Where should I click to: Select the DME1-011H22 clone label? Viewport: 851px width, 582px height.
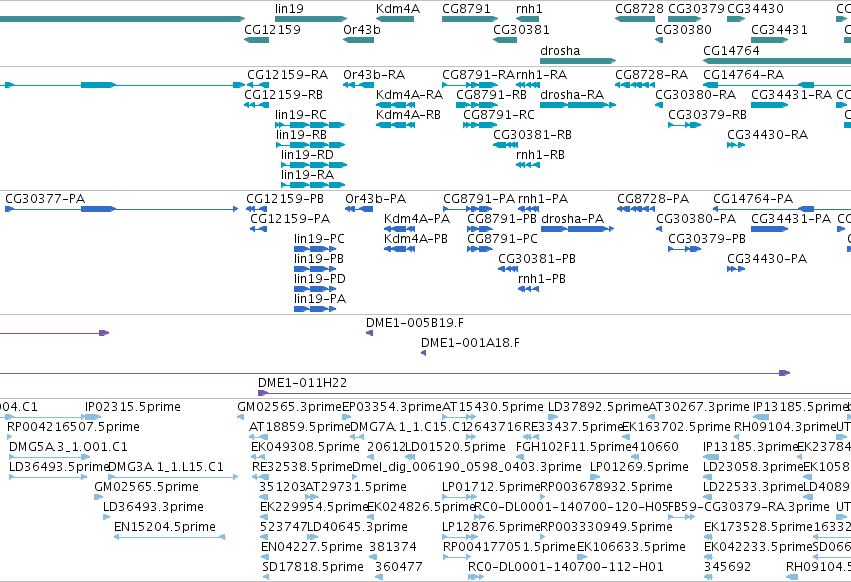302,383
